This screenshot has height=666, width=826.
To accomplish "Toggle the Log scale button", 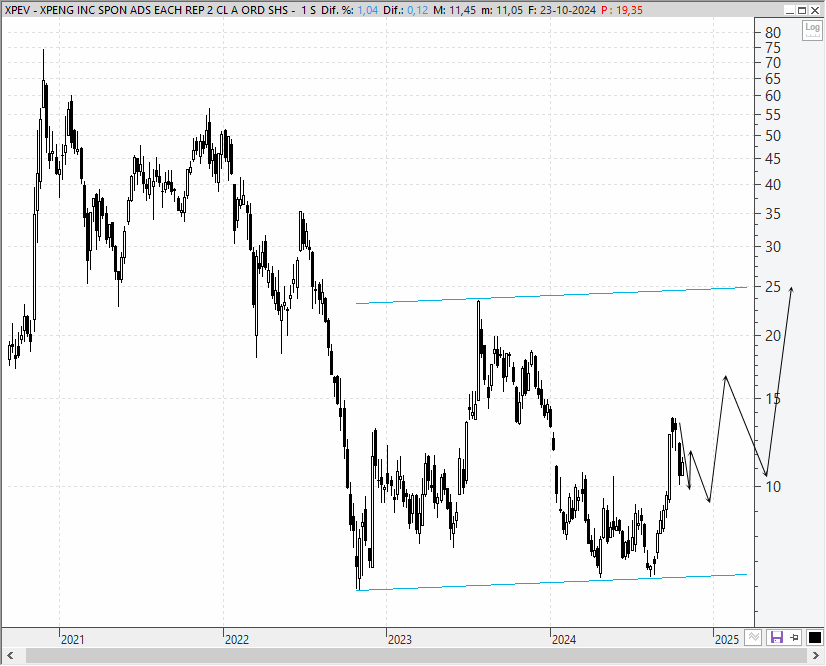I will [x=812, y=30].
